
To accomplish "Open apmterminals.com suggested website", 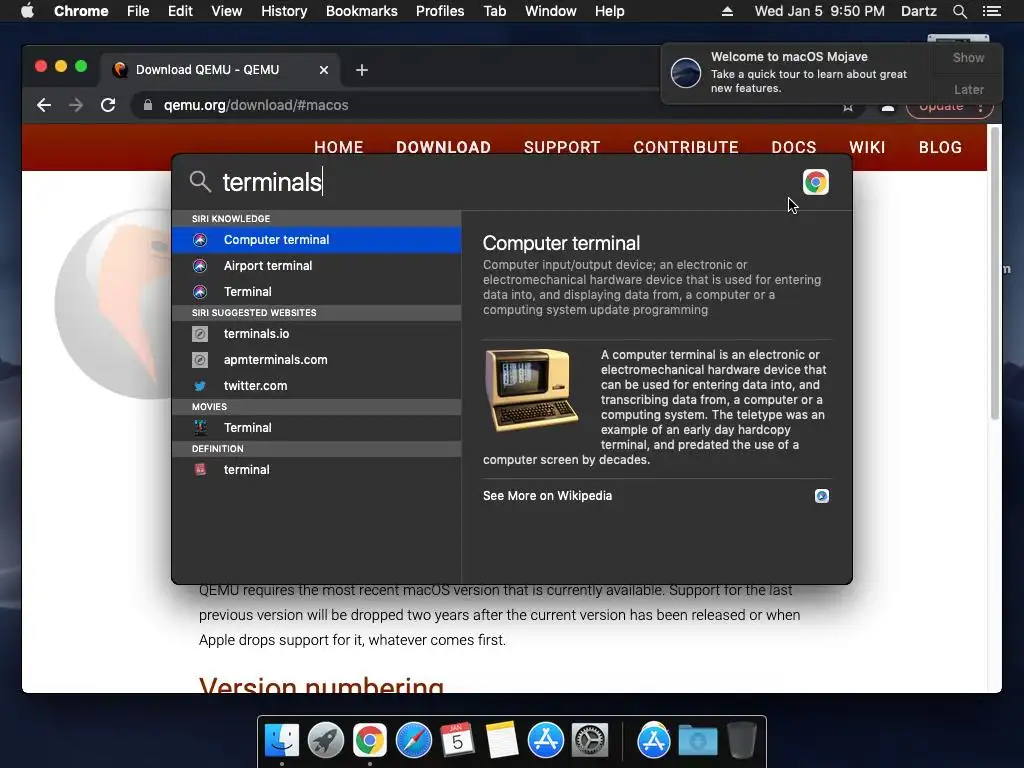I will (x=317, y=360).
